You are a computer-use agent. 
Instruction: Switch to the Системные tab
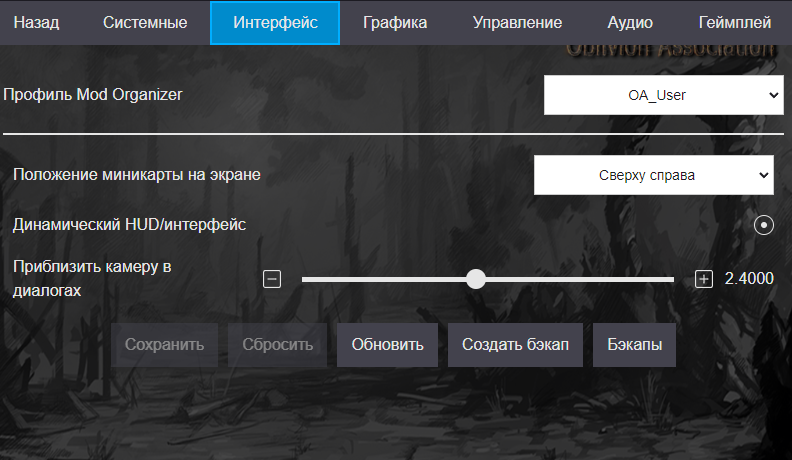click(x=145, y=22)
